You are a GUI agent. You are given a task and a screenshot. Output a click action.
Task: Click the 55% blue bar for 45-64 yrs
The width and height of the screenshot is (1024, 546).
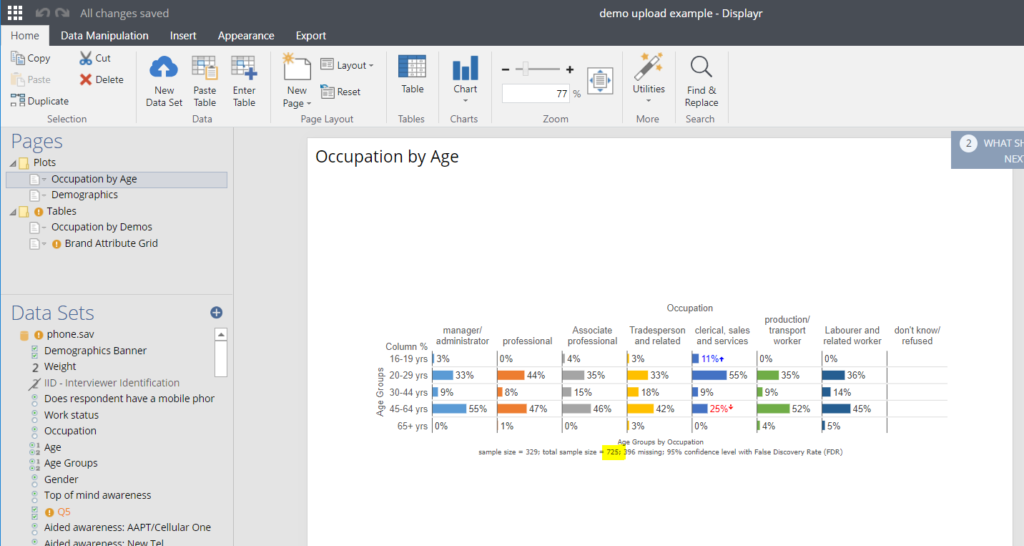[x=450, y=409]
